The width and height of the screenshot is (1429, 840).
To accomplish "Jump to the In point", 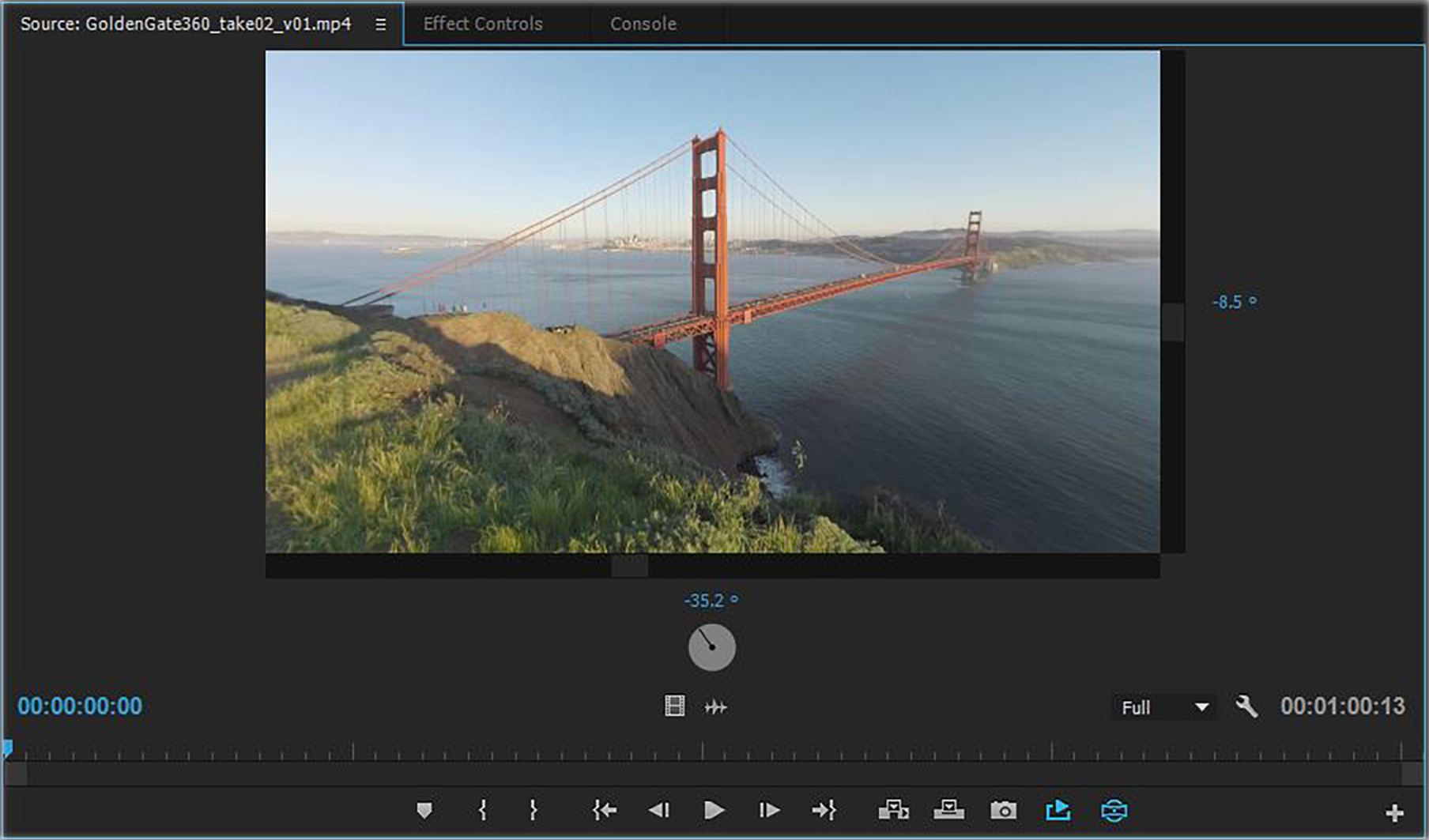I will point(605,810).
